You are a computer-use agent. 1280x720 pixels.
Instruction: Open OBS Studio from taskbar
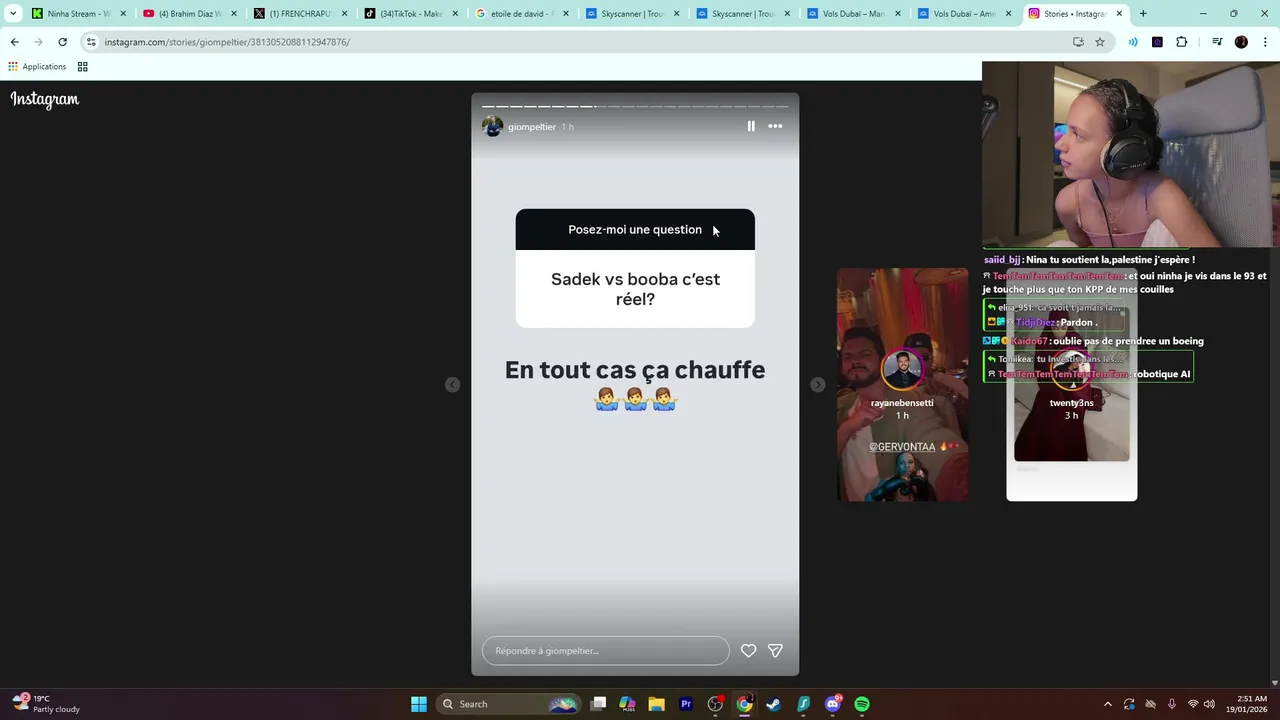[715, 704]
